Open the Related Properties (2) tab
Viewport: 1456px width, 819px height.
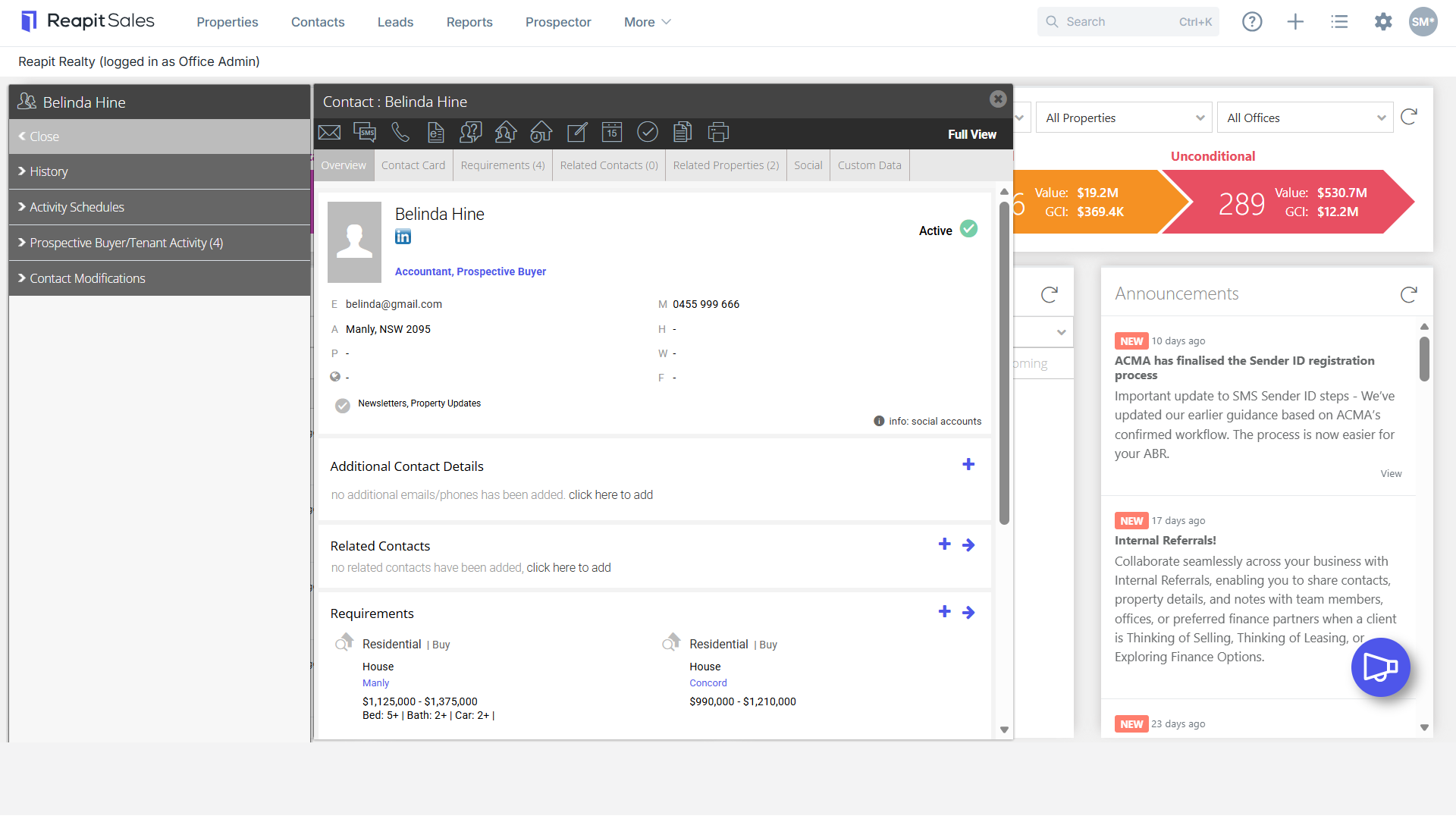[x=726, y=165]
